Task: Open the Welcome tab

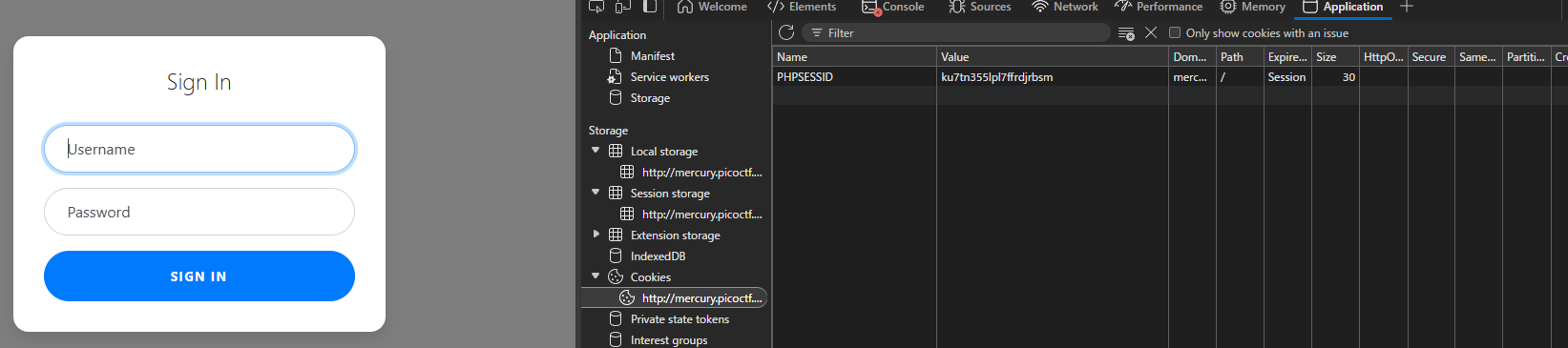Action: (712, 7)
